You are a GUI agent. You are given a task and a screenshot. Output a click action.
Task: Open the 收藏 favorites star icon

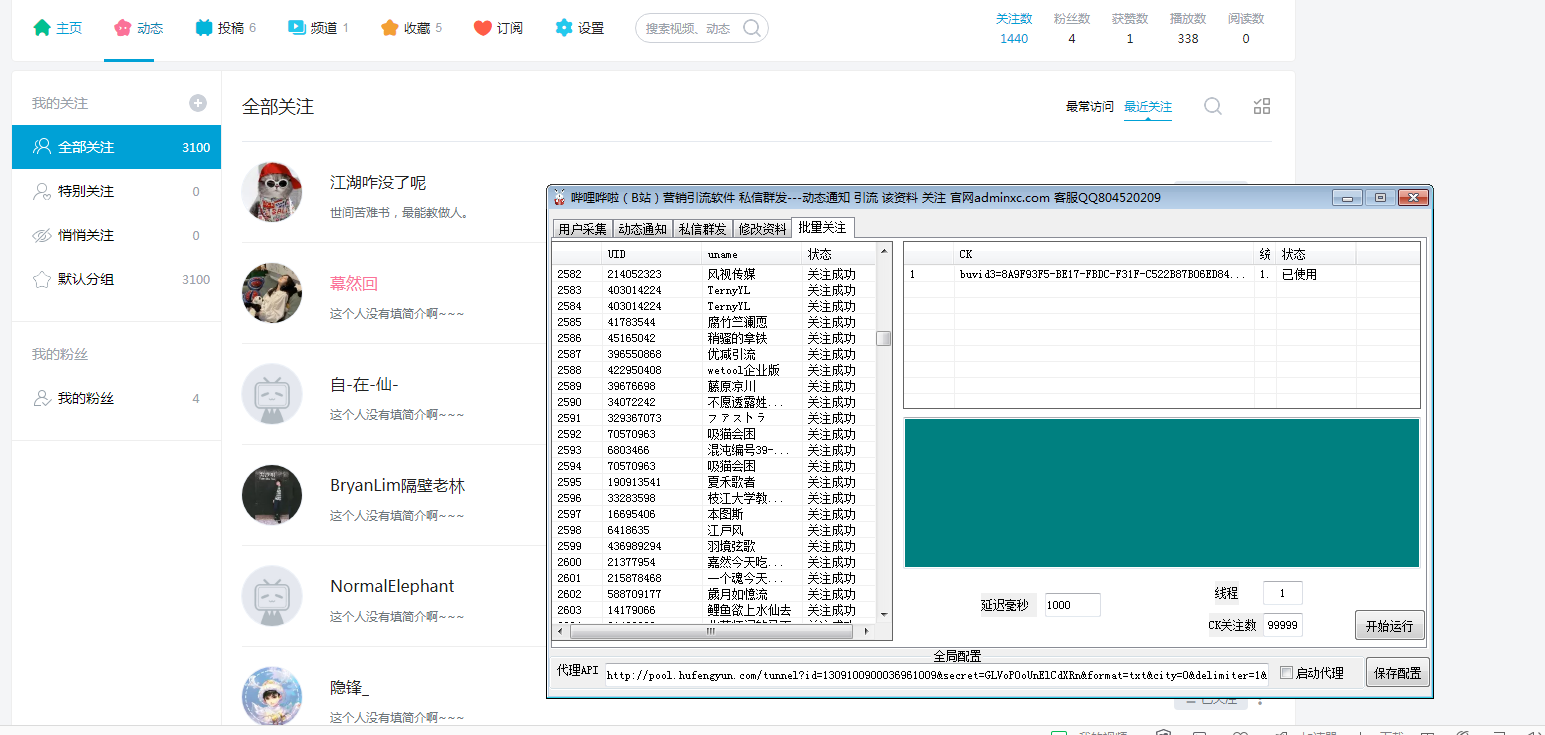(390, 28)
